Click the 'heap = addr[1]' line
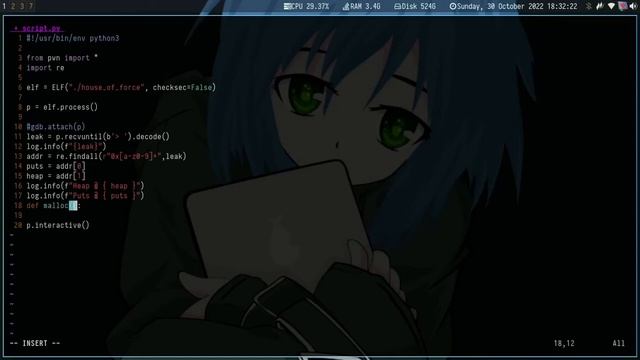The image size is (640, 360). click(x=56, y=176)
